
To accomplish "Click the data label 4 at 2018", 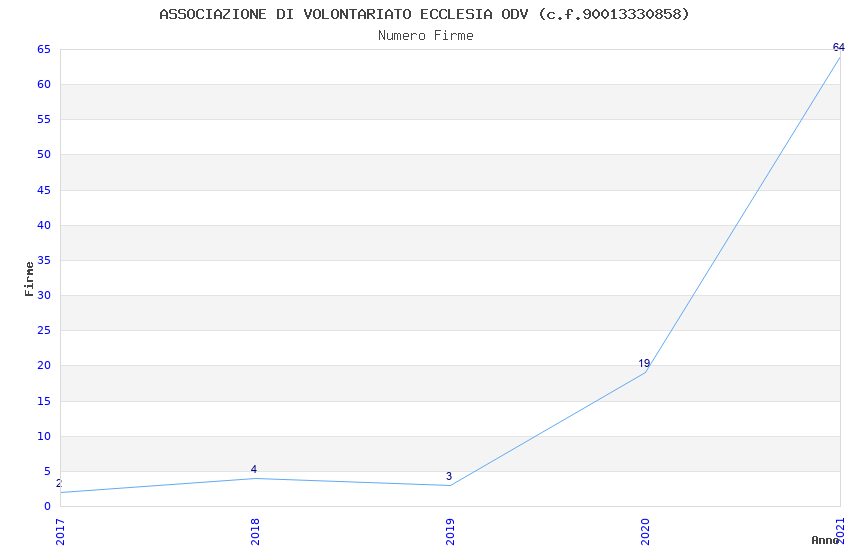I will (x=254, y=469).
